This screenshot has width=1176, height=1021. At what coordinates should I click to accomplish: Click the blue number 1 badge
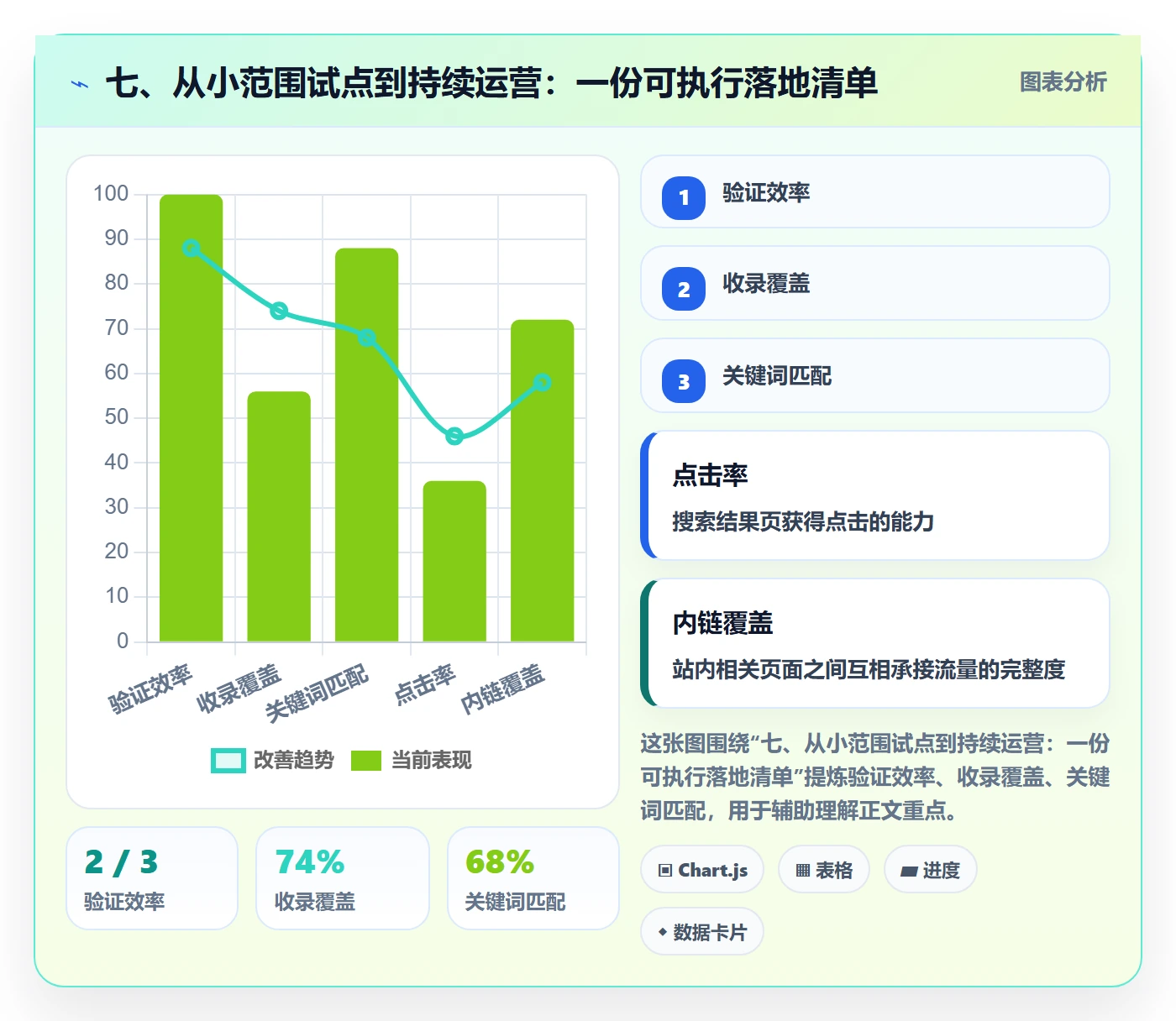coord(684,197)
